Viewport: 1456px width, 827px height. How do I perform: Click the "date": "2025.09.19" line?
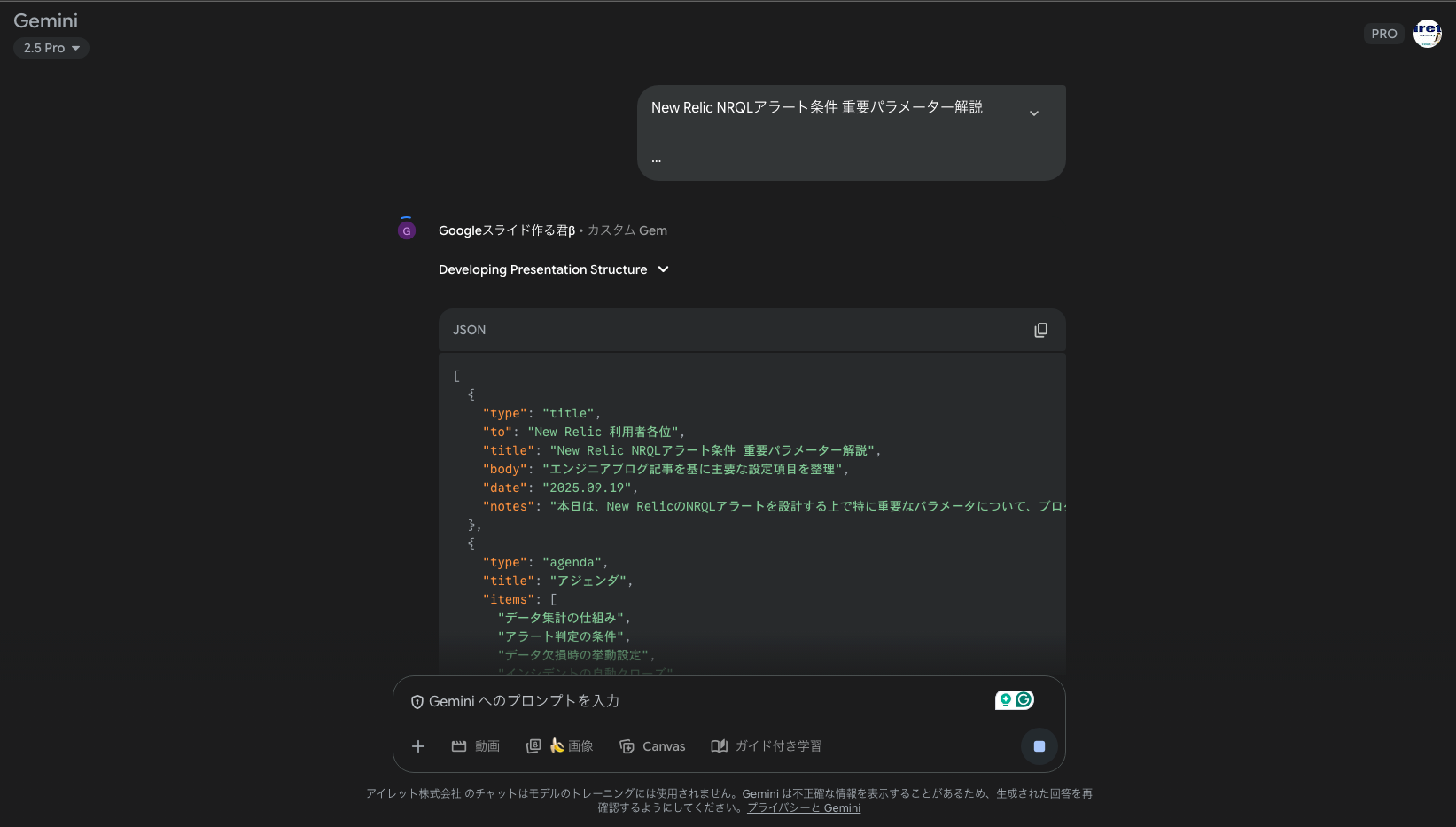[x=560, y=488]
